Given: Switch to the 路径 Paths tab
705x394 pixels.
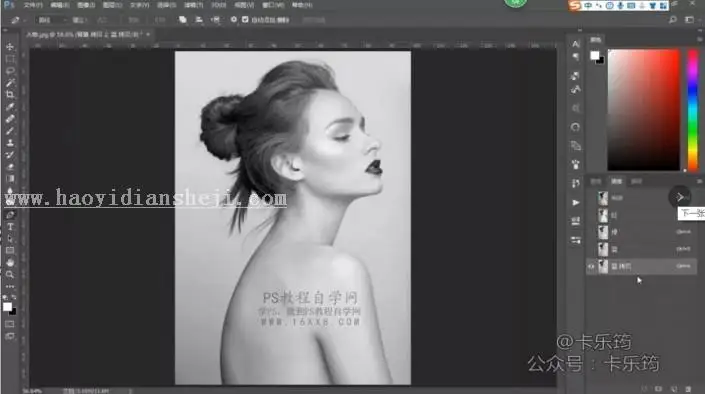Looking at the screenshot, I should click(636, 181).
